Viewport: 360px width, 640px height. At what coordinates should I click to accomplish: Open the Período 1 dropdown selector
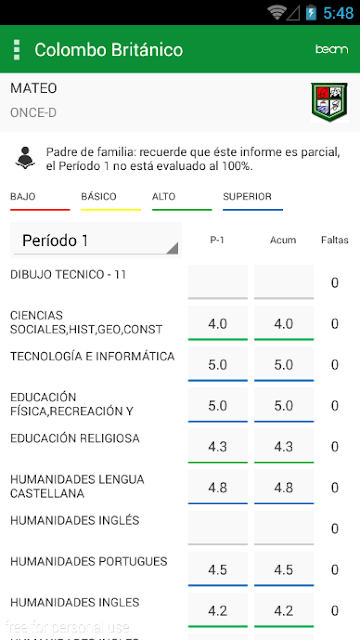click(x=96, y=240)
